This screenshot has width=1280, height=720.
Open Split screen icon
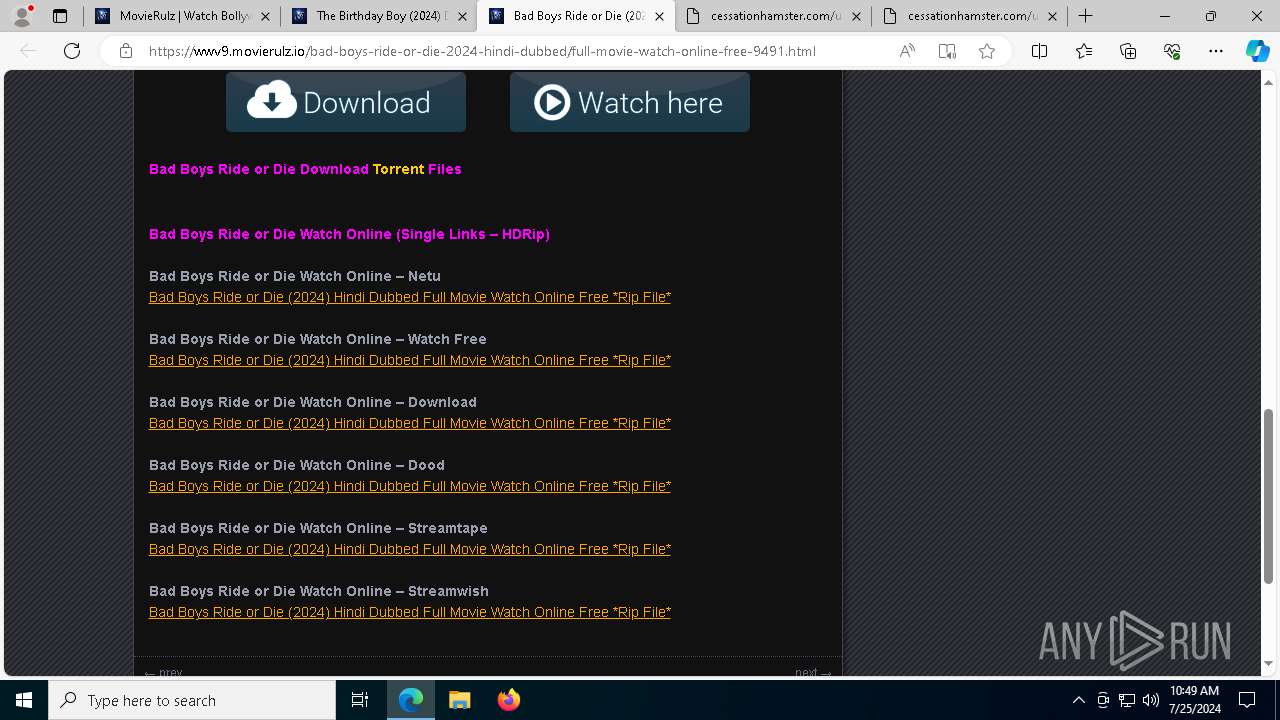click(x=1040, y=51)
